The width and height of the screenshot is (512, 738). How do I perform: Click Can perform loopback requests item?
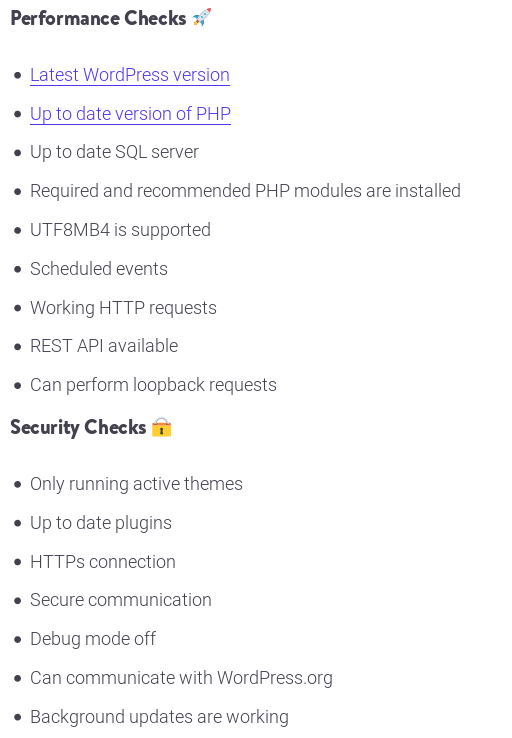click(x=153, y=385)
